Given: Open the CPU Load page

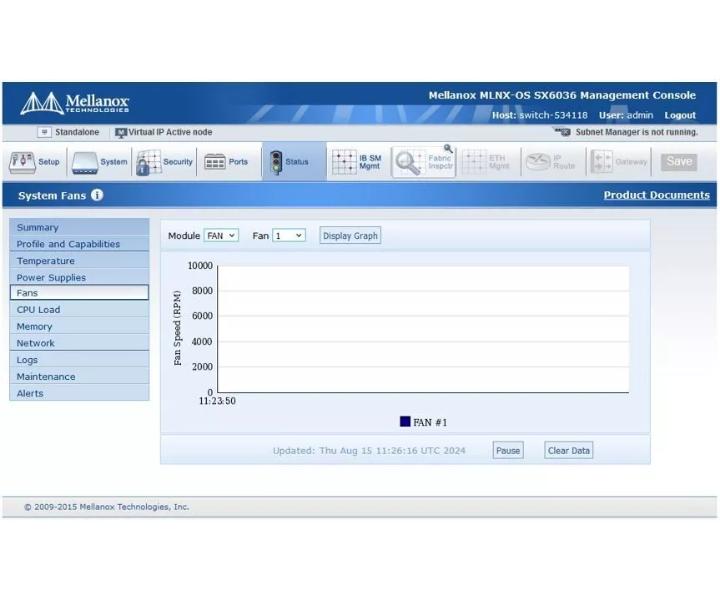Looking at the screenshot, I should tap(79, 309).
